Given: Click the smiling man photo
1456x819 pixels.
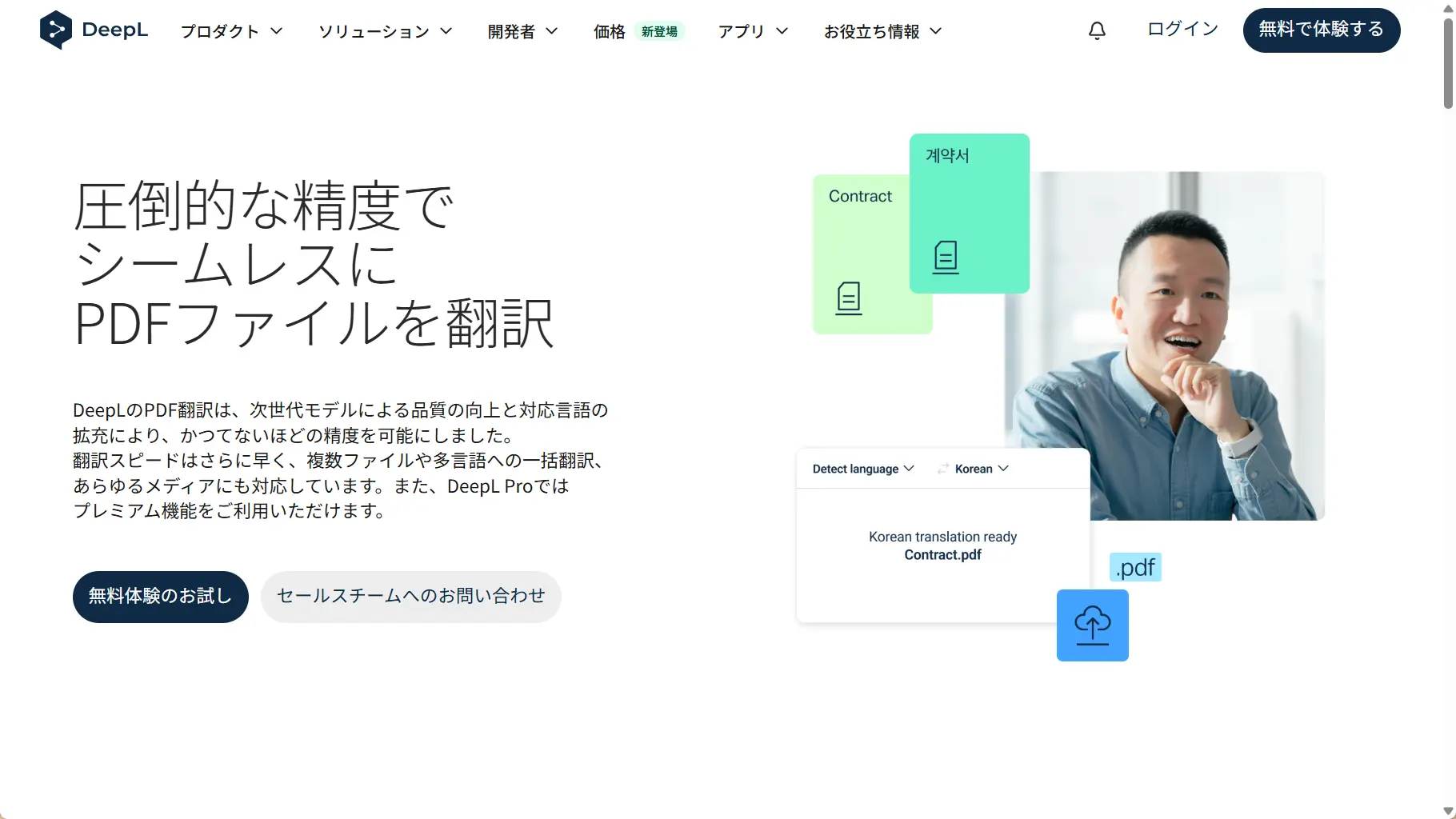Looking at the screenshot, I should click(x=1165, y=346).
